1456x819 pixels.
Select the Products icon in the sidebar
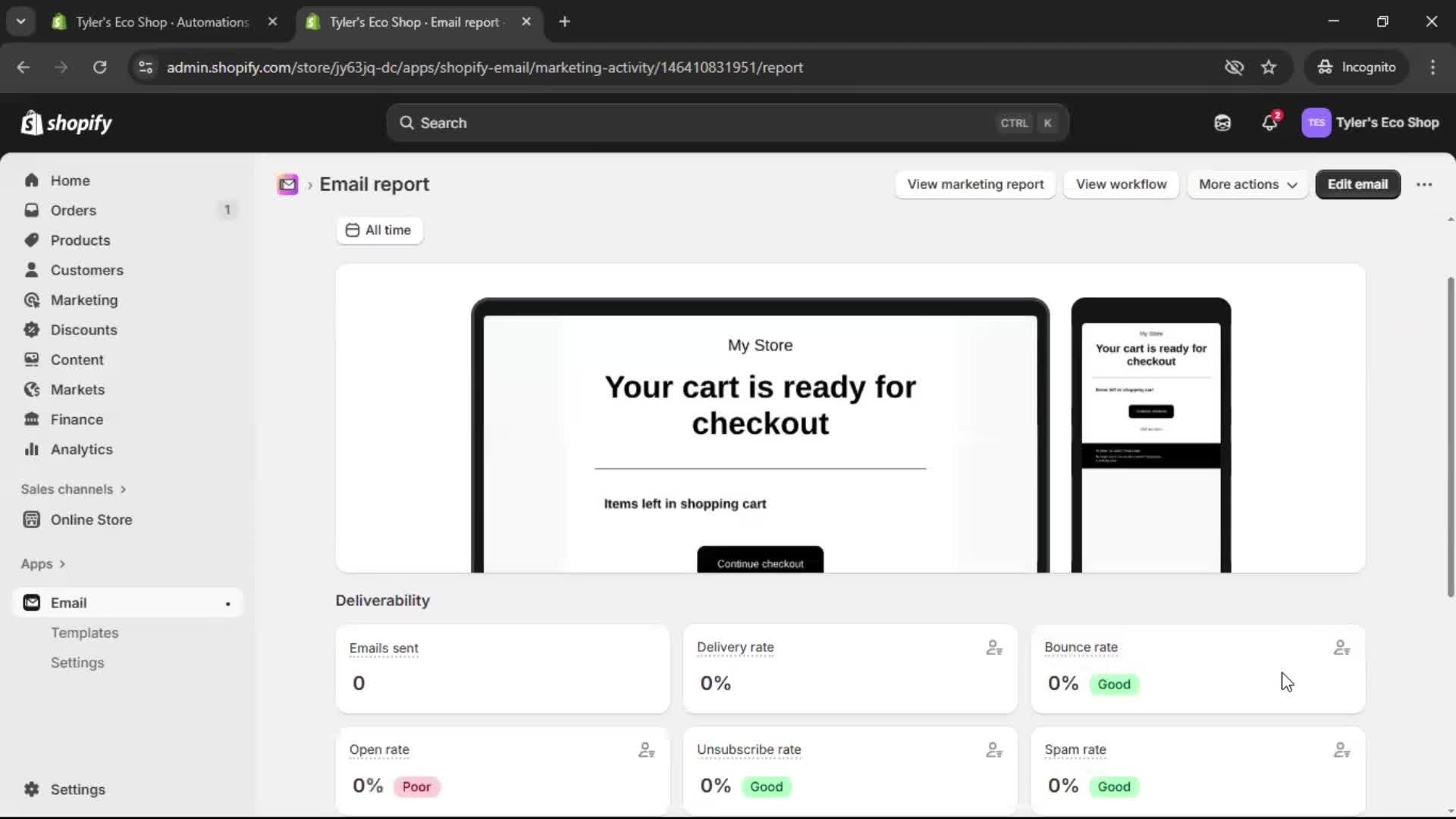point(31,240)
